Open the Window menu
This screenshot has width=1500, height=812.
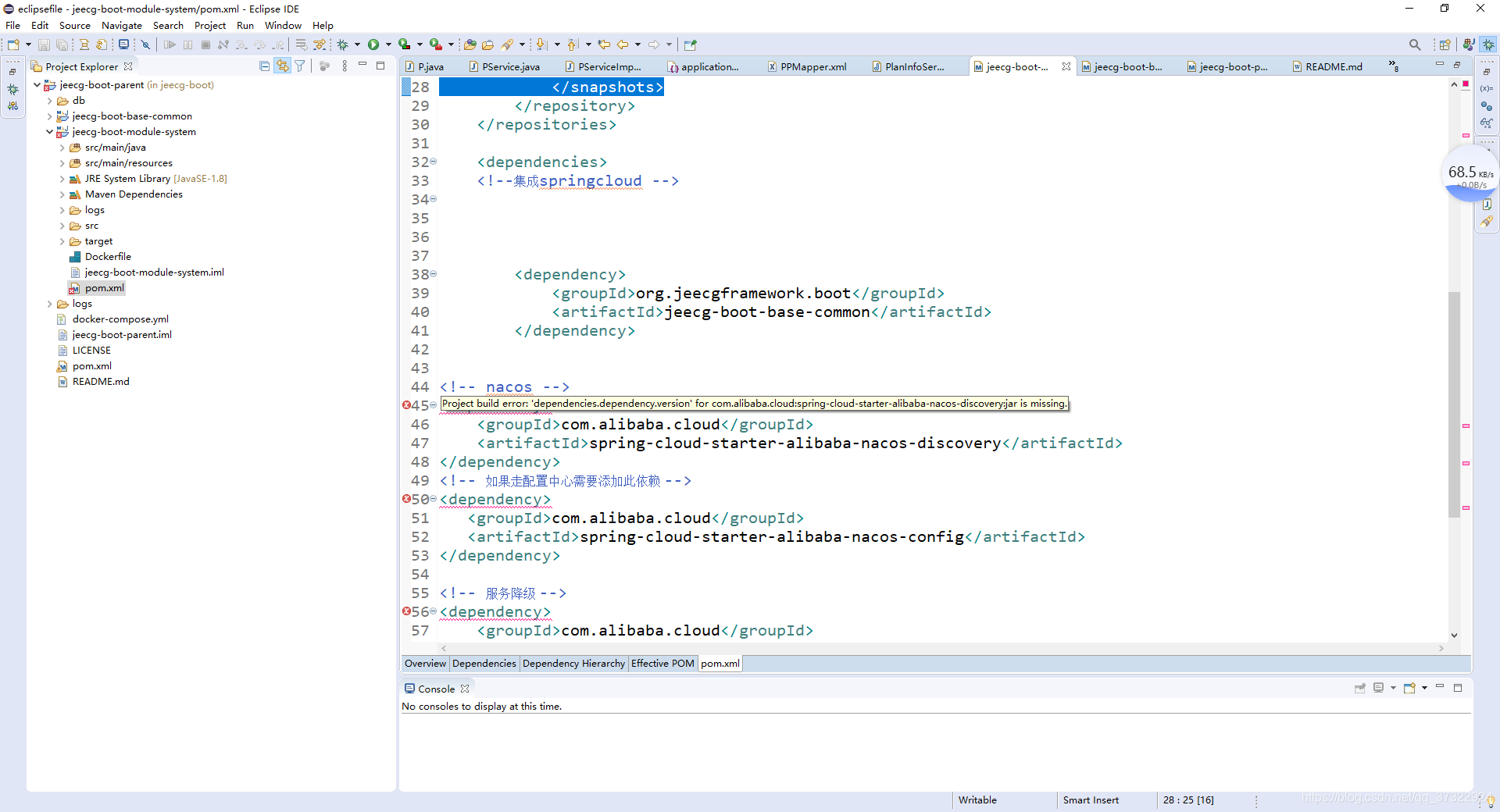[283, 25]
